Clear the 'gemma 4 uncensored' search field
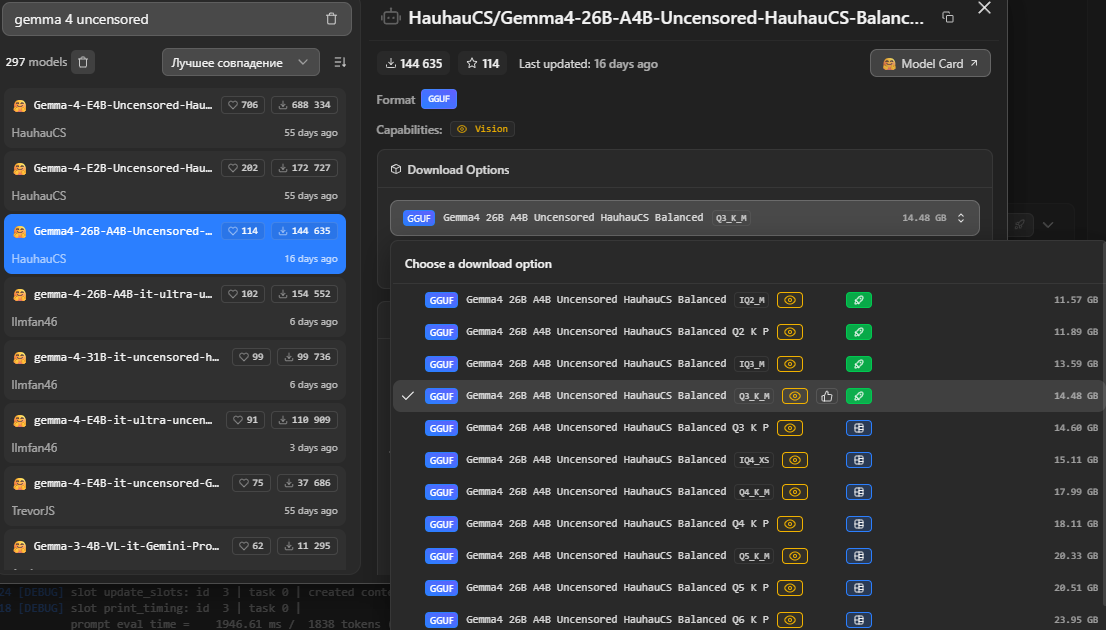1106x630 pixels. pos(332,19)
